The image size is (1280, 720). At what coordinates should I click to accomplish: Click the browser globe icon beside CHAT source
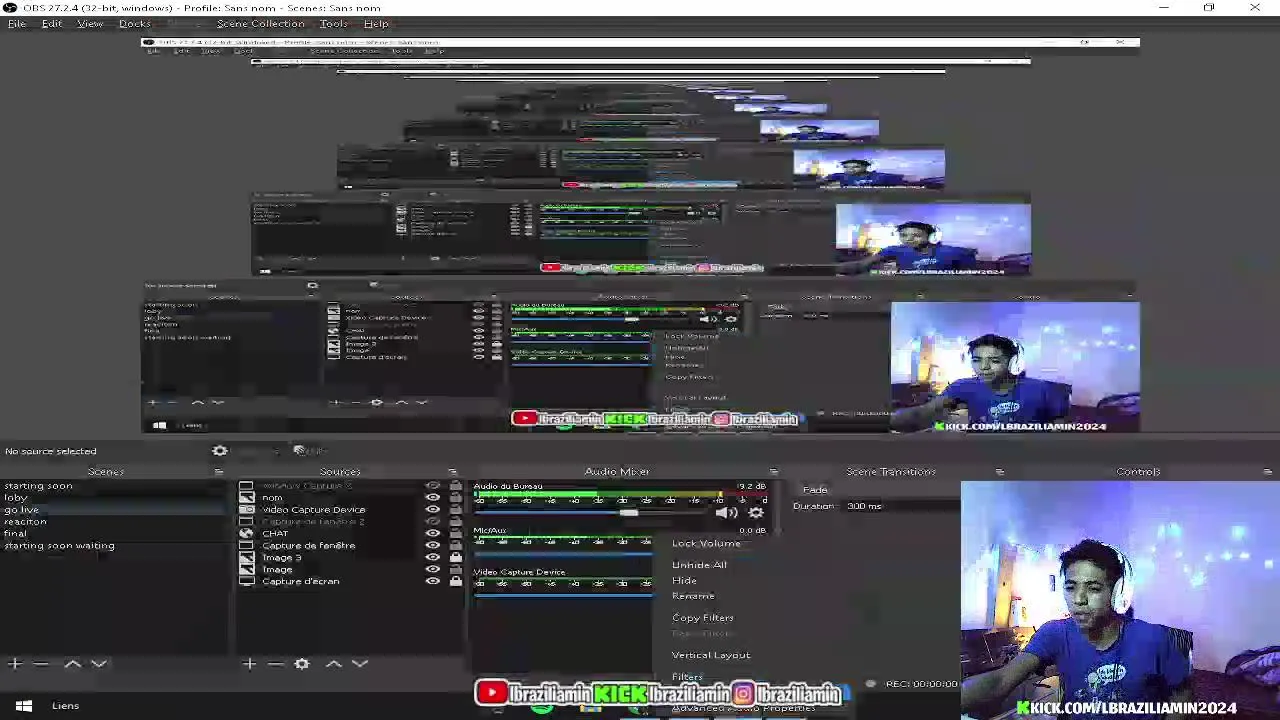[246, 533]
